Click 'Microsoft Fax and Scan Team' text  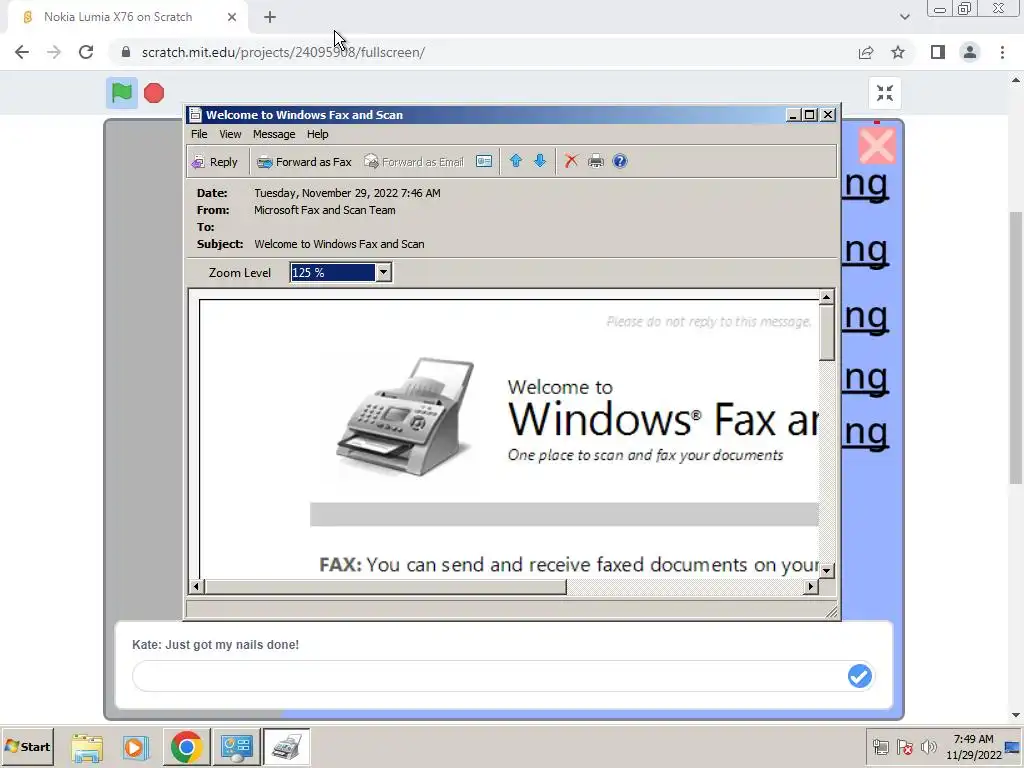pyautogui.click(x=325, y=210)
